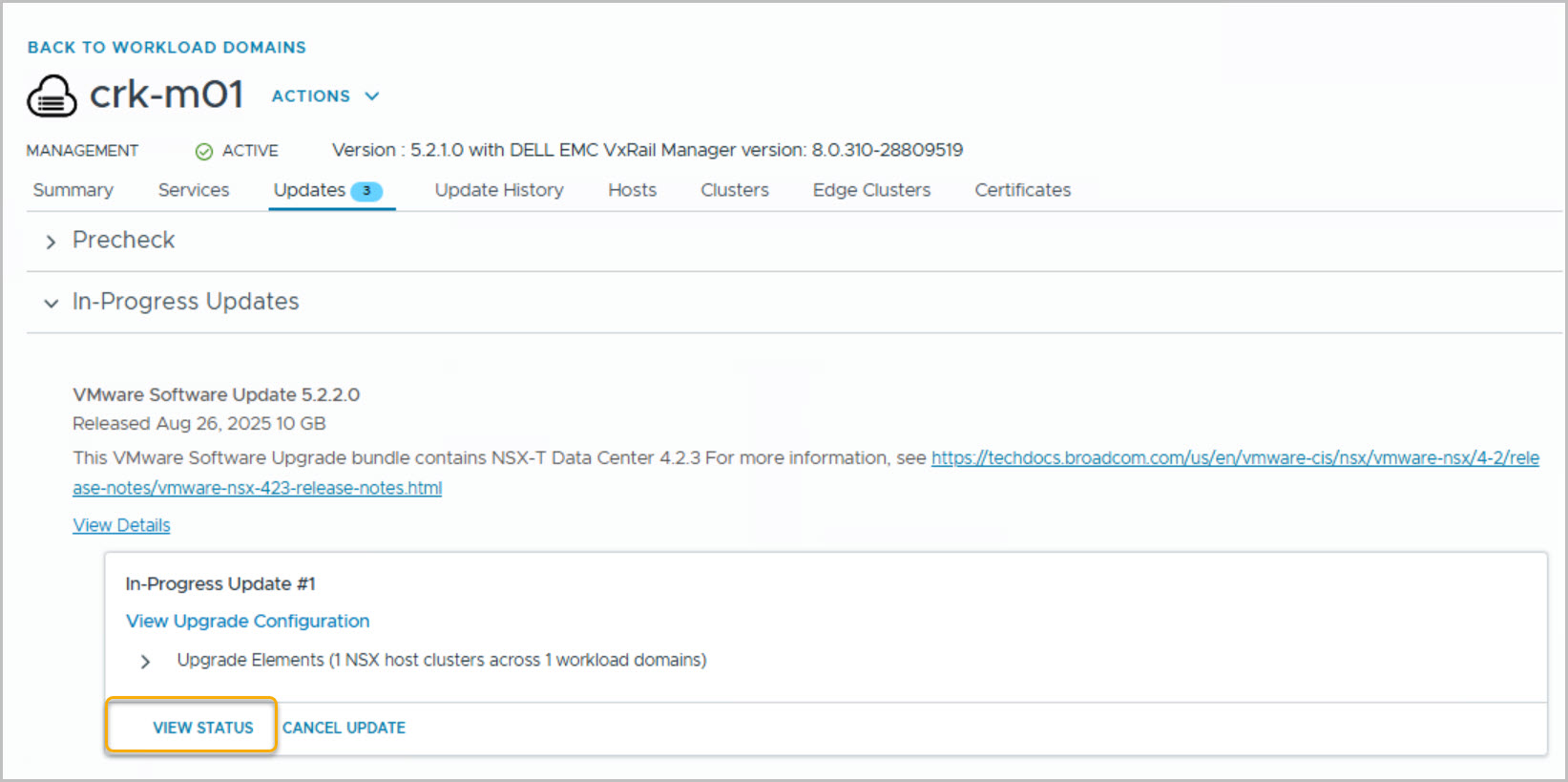1568x782 pixels.
Task: Open the Services tab
Action: click(x=194, y=190)
